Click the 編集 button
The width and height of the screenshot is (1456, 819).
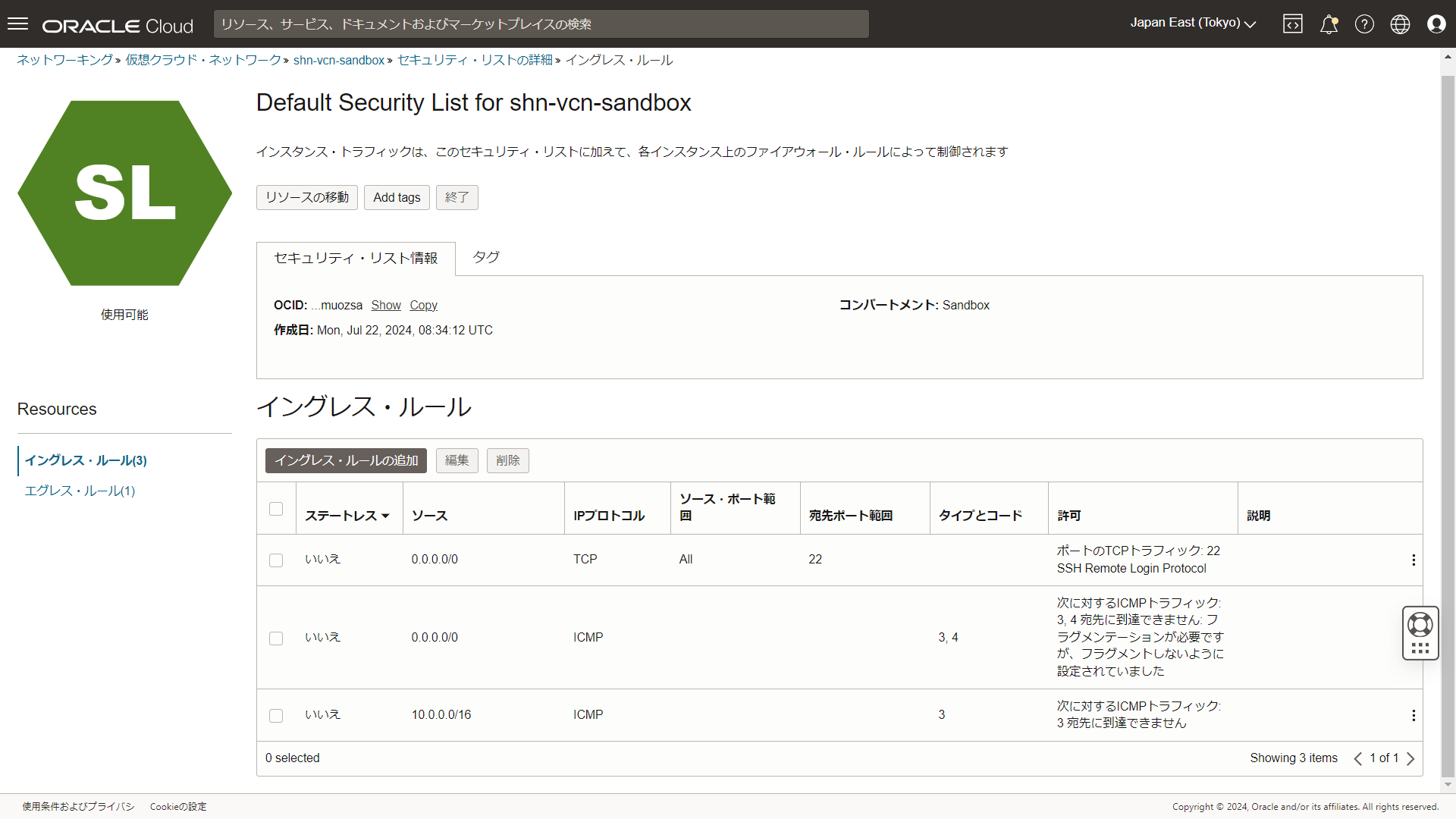click(457, 460)
